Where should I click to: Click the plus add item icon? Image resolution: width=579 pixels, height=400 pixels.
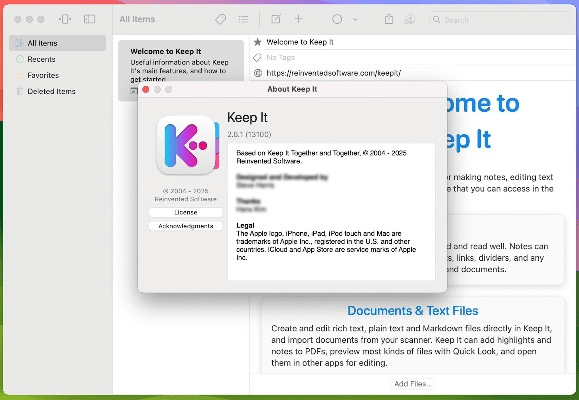pos(298,19)
